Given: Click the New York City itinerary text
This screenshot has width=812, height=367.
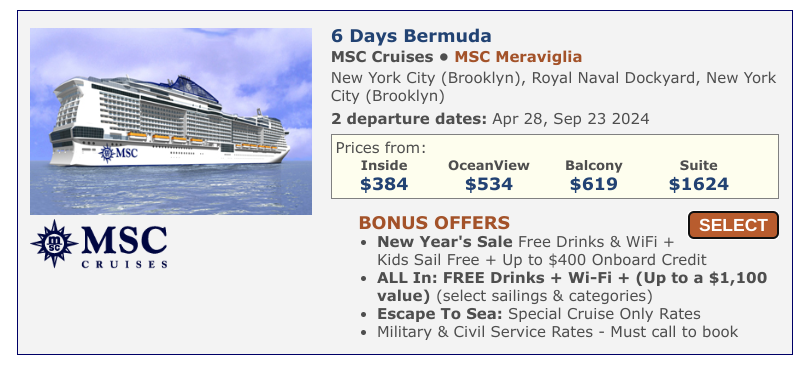Looking at the screenshot, I should pos(553,87).
